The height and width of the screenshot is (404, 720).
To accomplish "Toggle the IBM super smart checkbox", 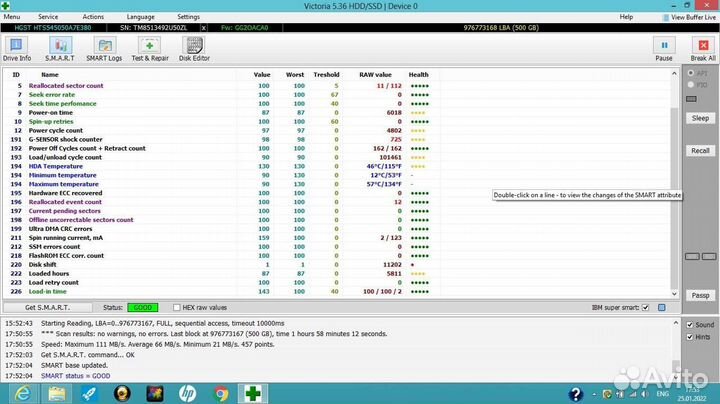I will [646, 307].
